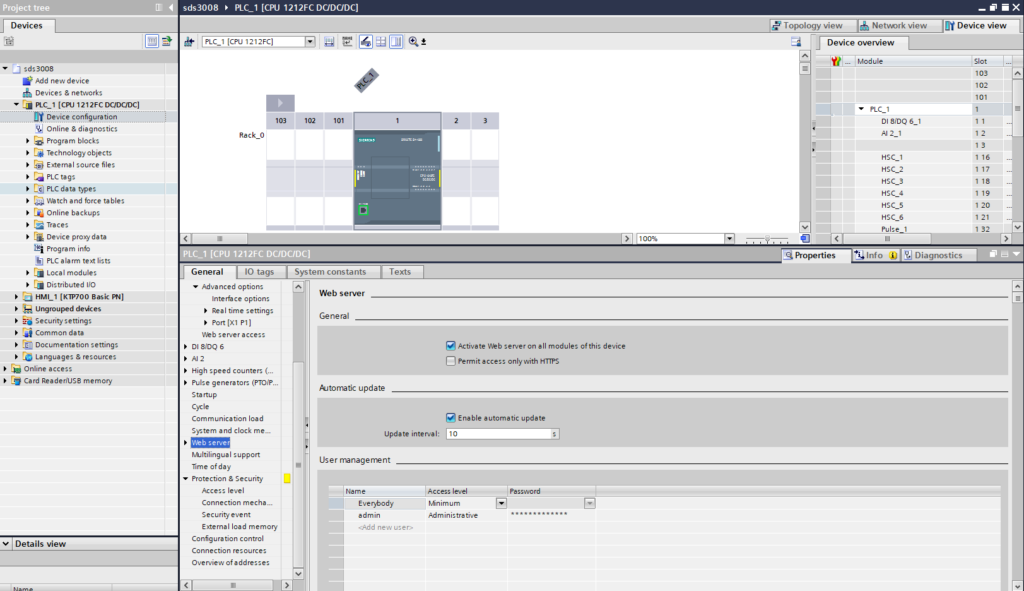
Task: Open the PLC_1 device selector dropdown
Action: point(309,42)
